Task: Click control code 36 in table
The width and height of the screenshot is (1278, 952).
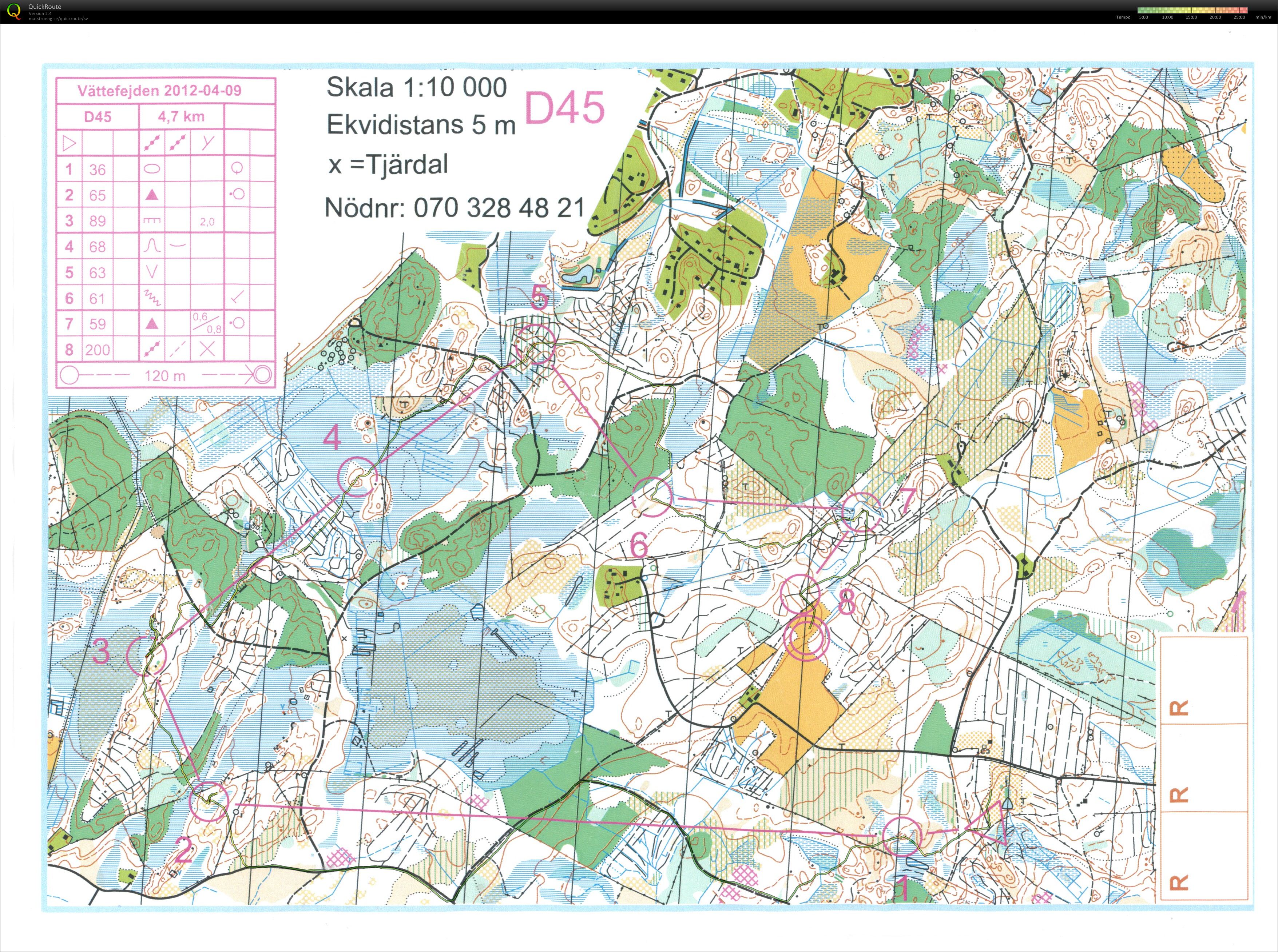Action: click(98, 170)
